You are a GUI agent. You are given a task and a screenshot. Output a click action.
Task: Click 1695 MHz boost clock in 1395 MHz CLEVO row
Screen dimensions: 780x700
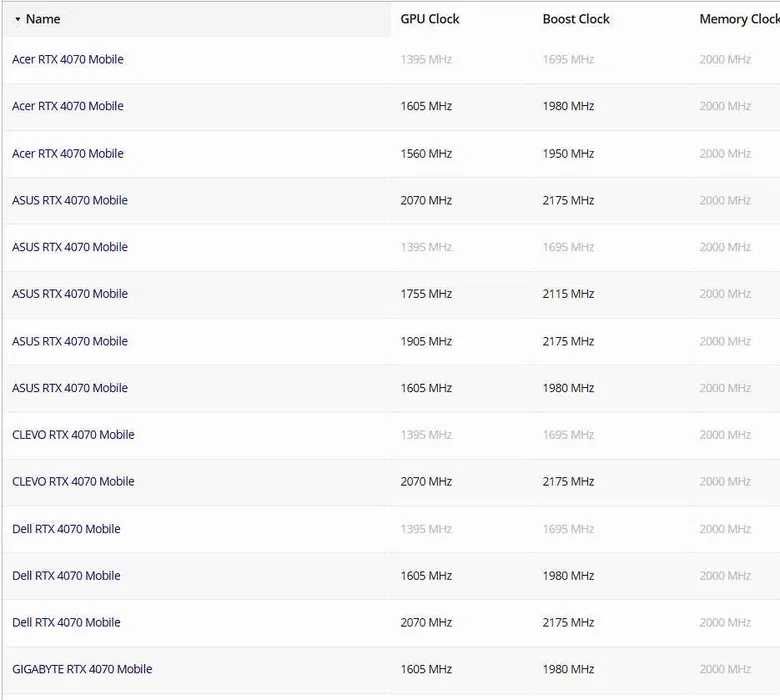pos(569,435)
